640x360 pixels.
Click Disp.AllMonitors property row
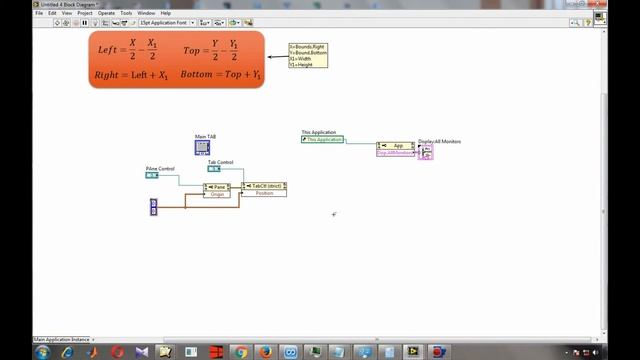(x=396, y=153)
